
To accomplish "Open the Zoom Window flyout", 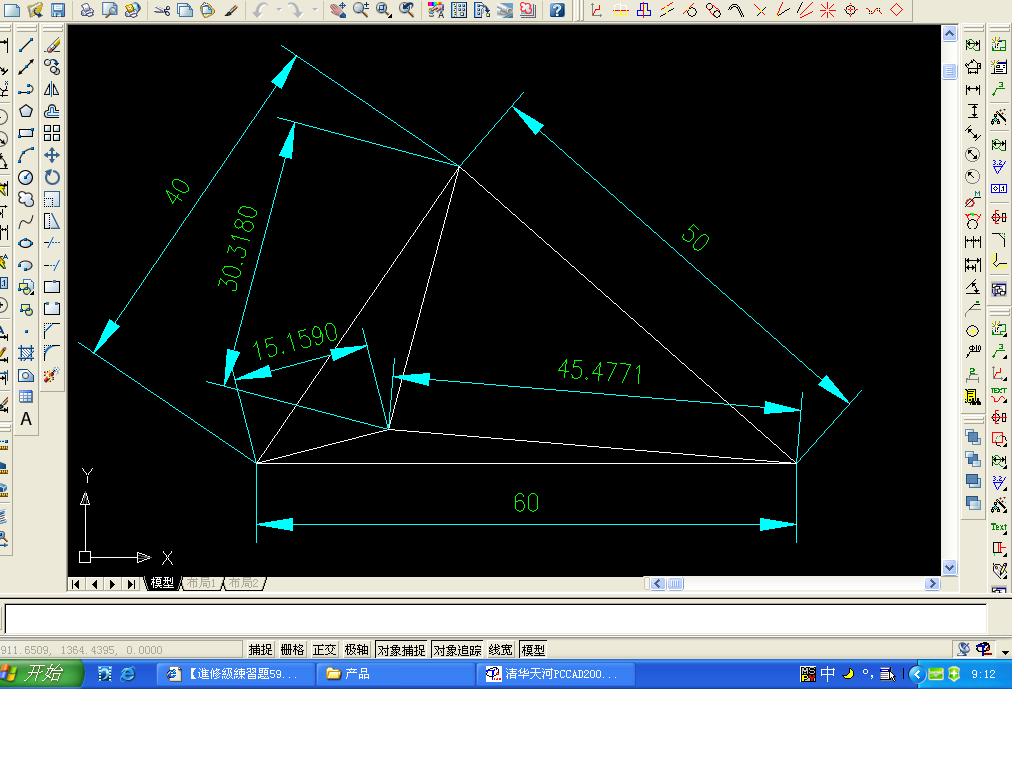I will tap(383, 10).
